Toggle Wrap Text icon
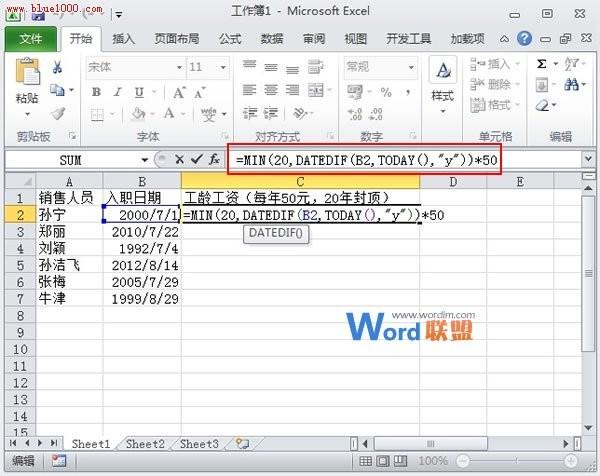 pos(316,67)
